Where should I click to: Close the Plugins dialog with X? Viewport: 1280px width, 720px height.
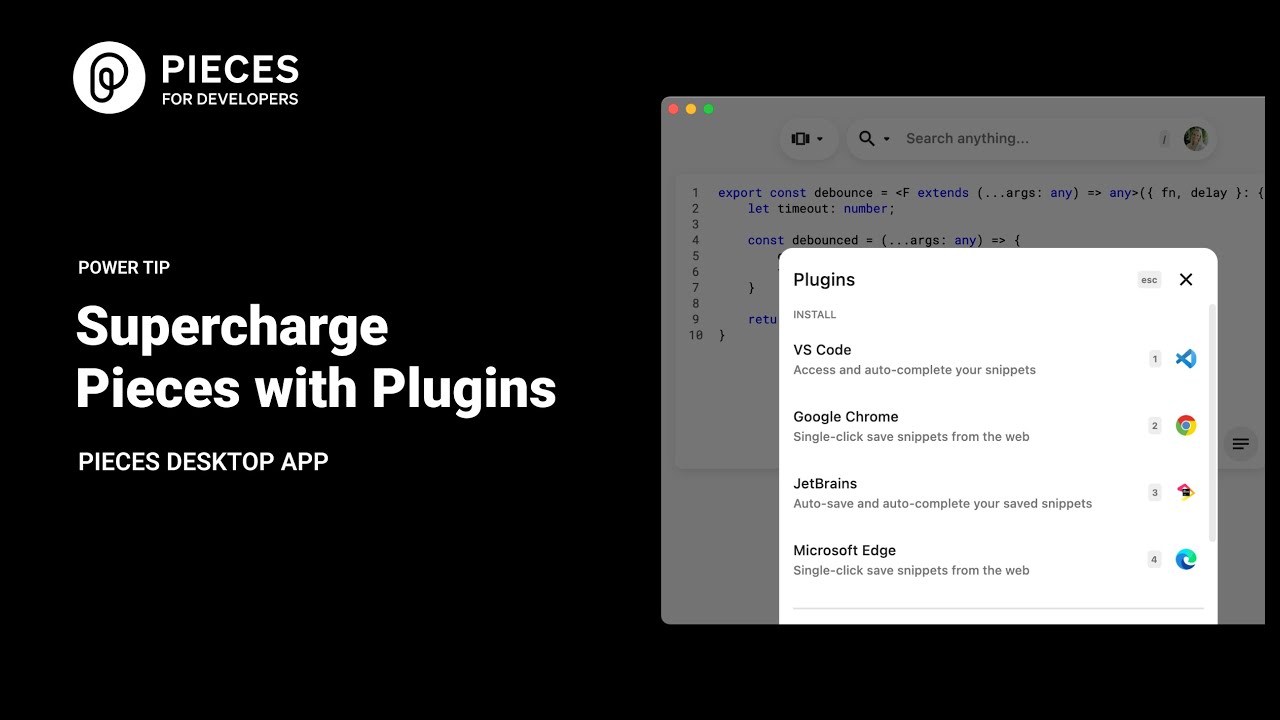point(1186,280)
